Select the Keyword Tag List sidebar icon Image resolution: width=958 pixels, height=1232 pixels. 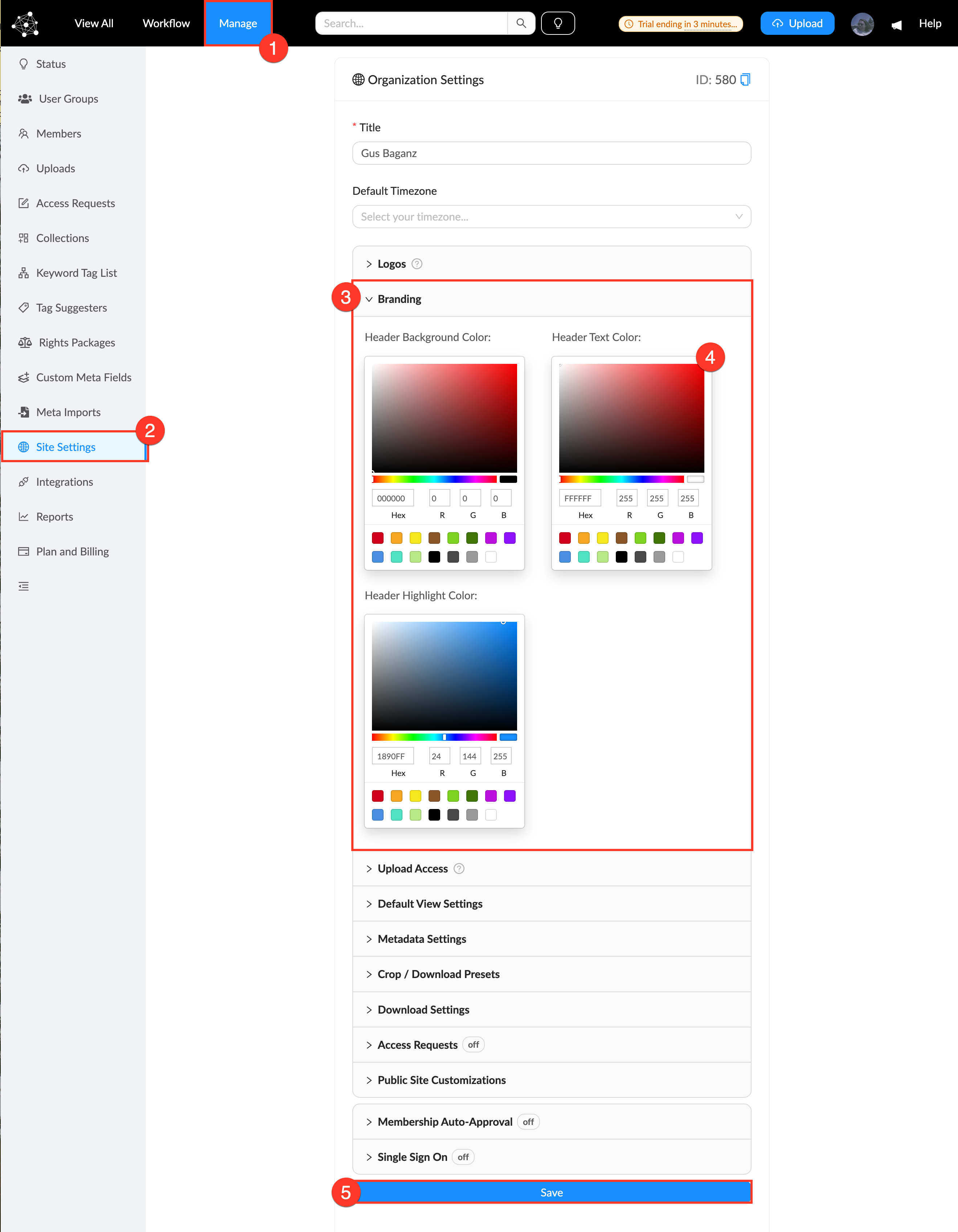[24, 272]
